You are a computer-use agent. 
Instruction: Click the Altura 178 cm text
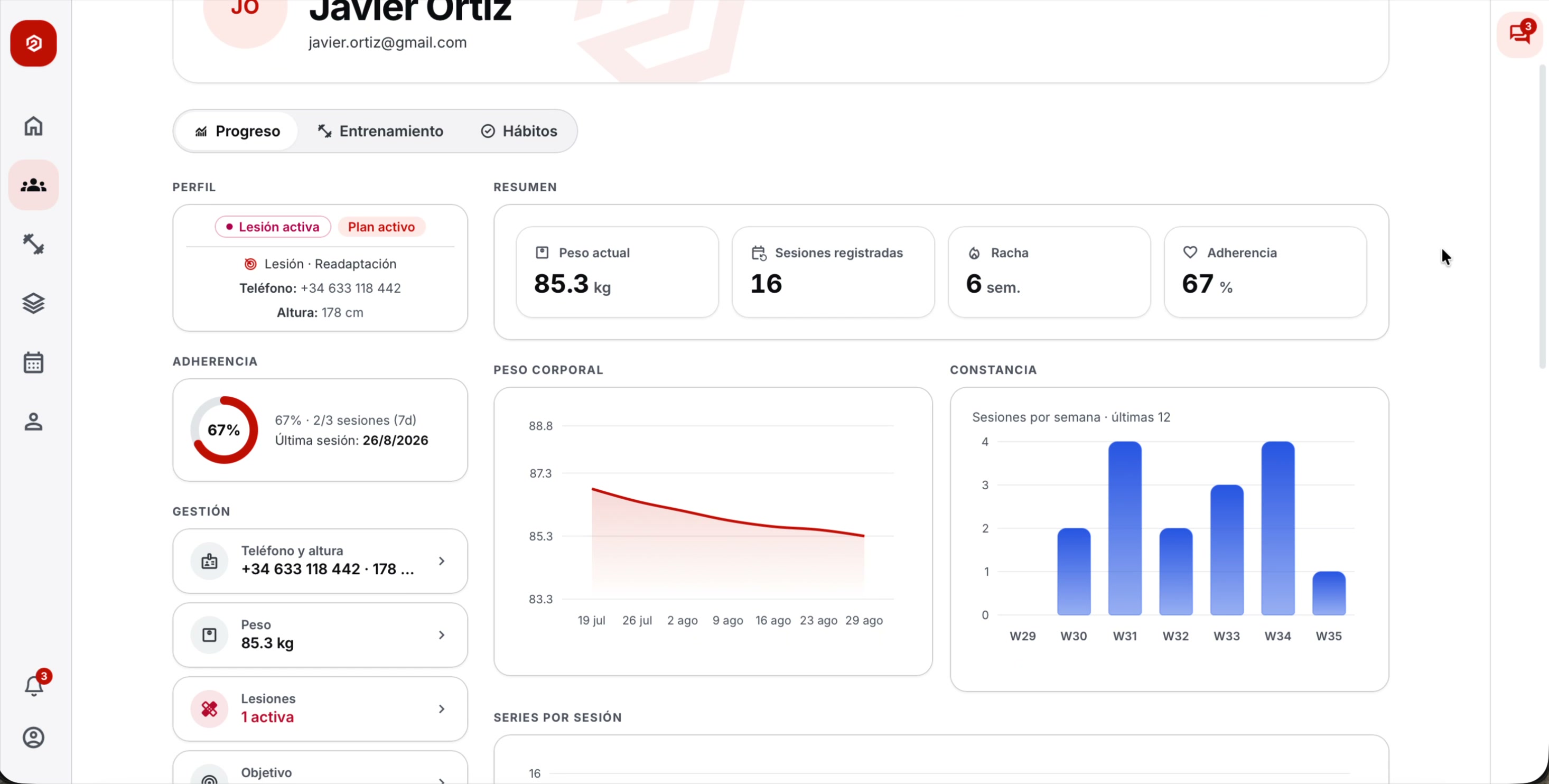coord(320,313)
